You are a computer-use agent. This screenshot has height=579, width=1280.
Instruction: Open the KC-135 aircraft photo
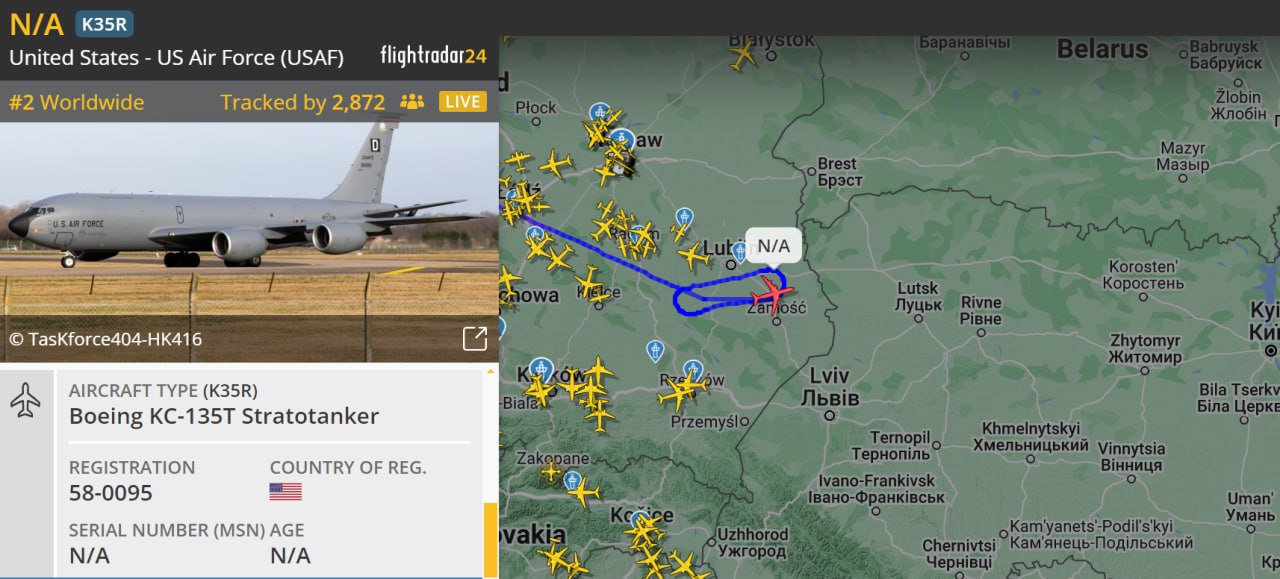click(249, 242)
